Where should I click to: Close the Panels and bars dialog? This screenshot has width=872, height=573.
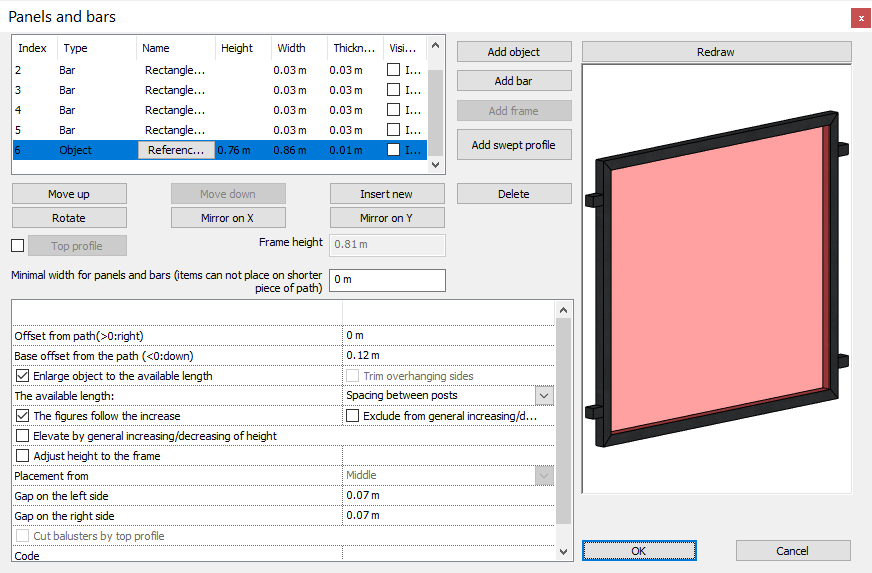tap(860, 17)
